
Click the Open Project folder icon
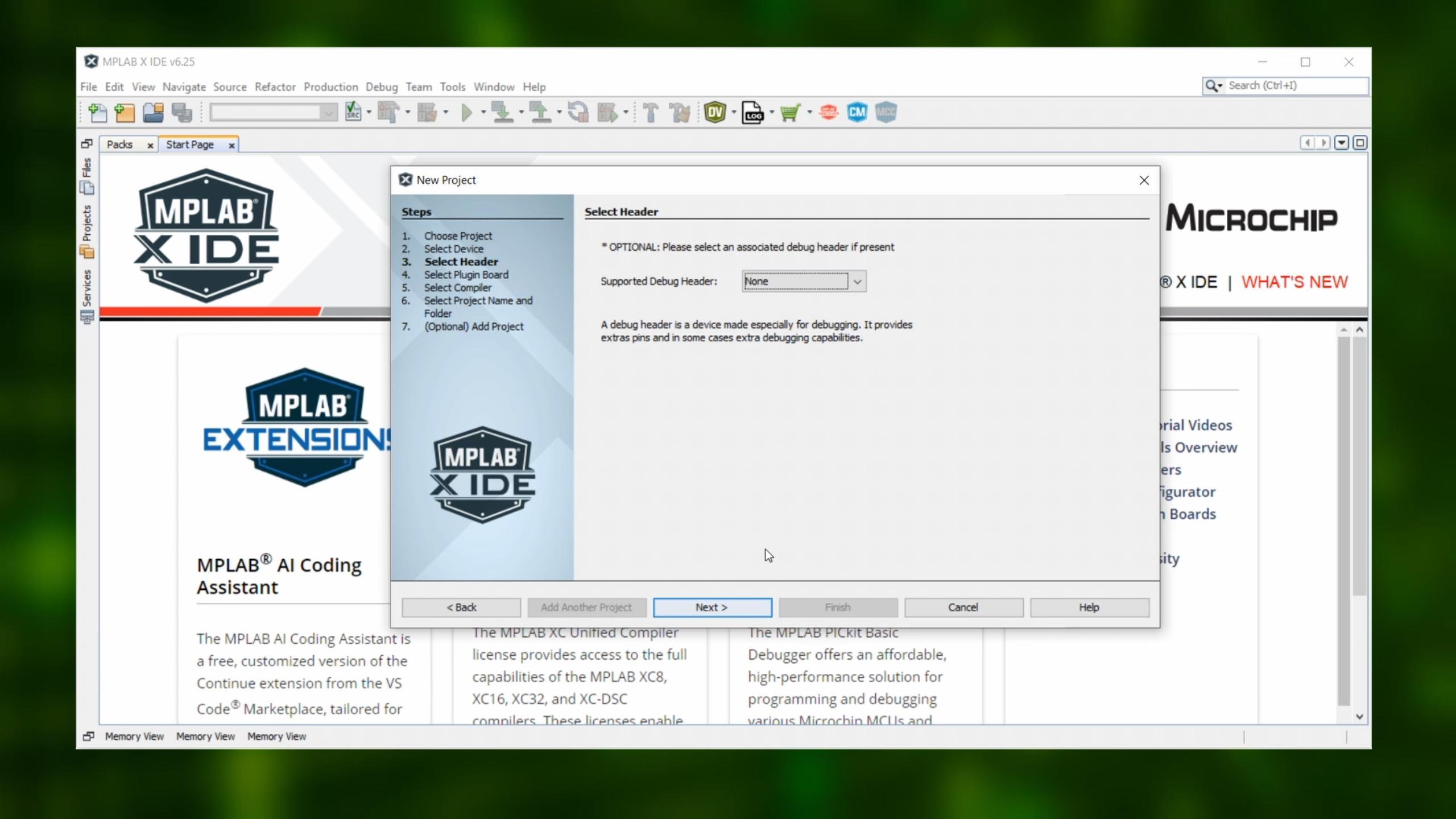click(153, 113)
